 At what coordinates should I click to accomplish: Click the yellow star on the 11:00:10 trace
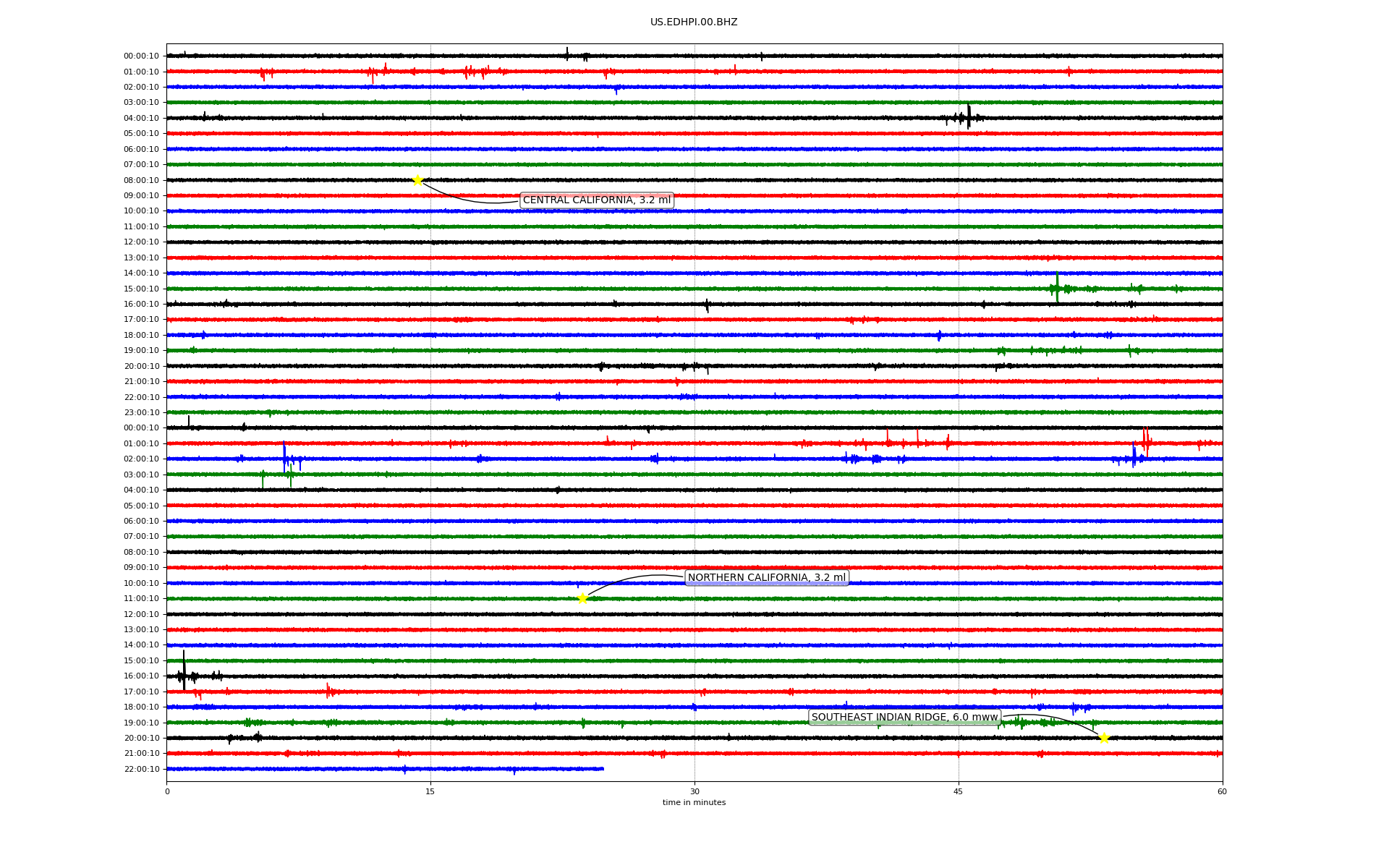pos(582,598)
